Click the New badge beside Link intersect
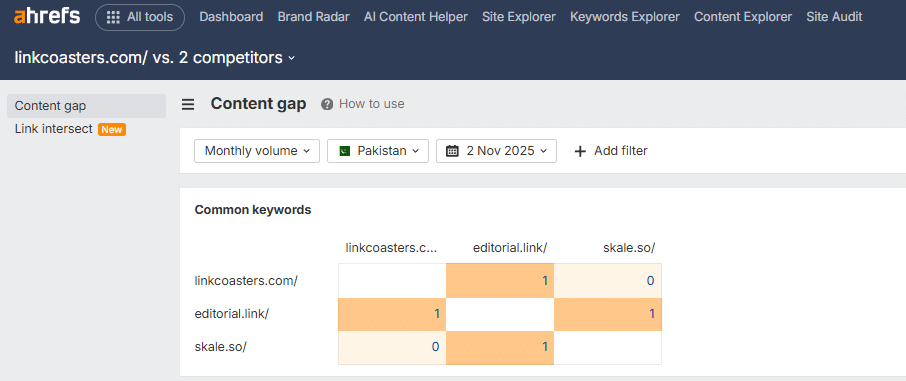The width and height of the screenshot is (906, 381). click(112, 130)
